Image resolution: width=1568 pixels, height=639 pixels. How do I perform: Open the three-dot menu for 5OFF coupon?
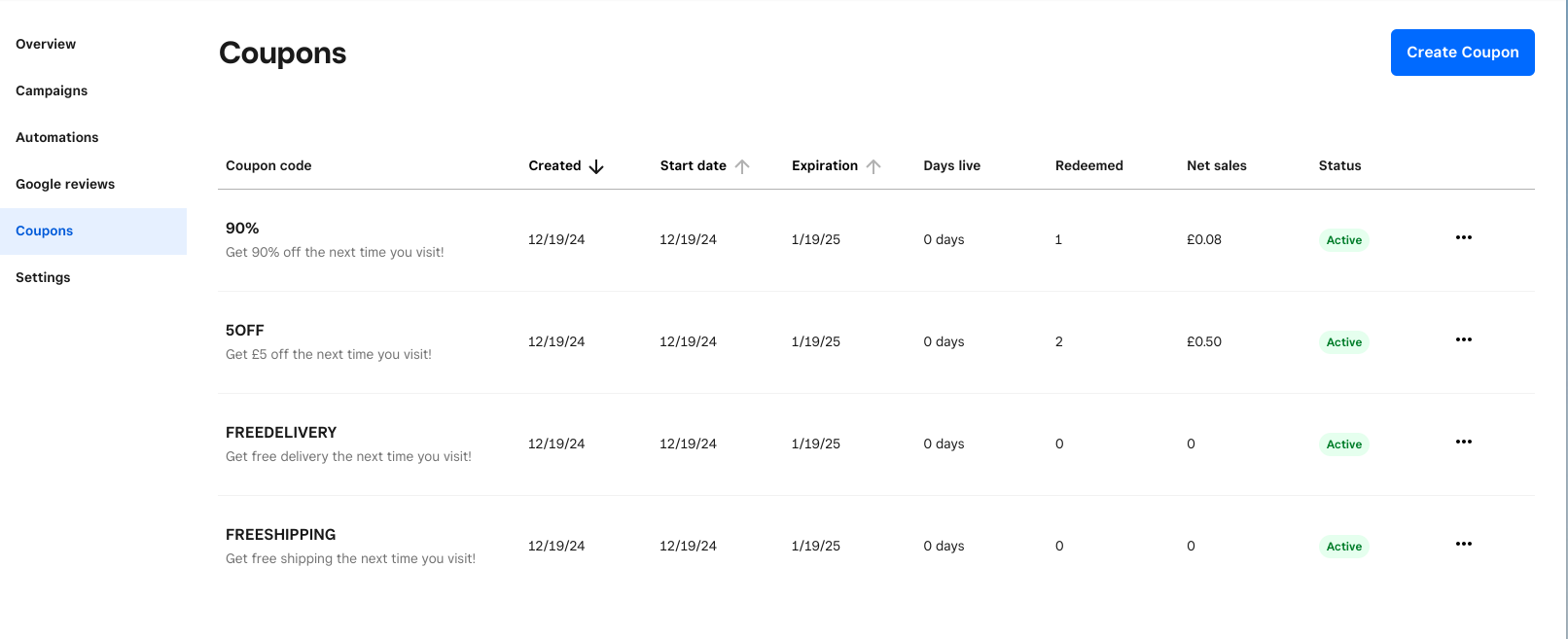coord(1464,339)
